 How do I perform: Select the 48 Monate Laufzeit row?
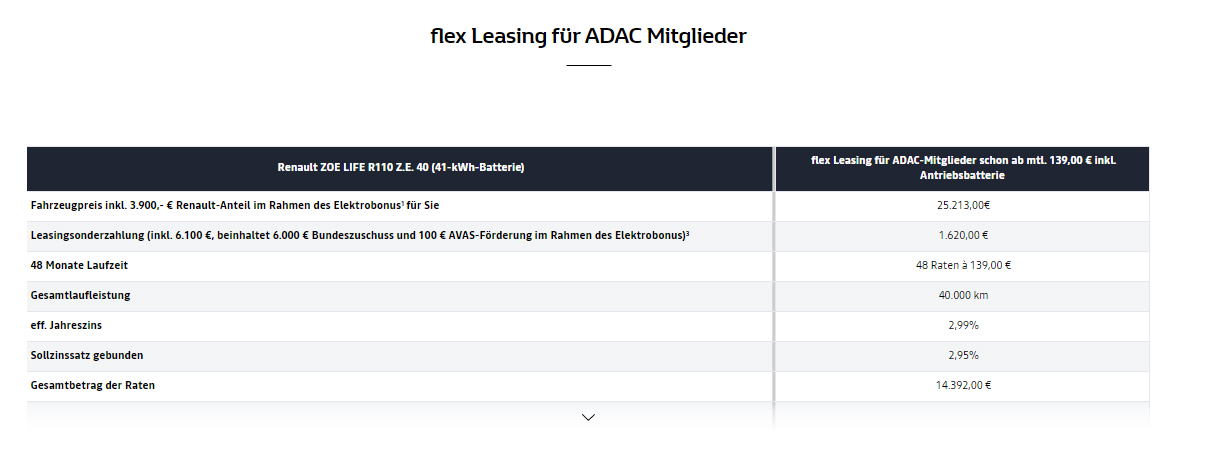[588, 266]
